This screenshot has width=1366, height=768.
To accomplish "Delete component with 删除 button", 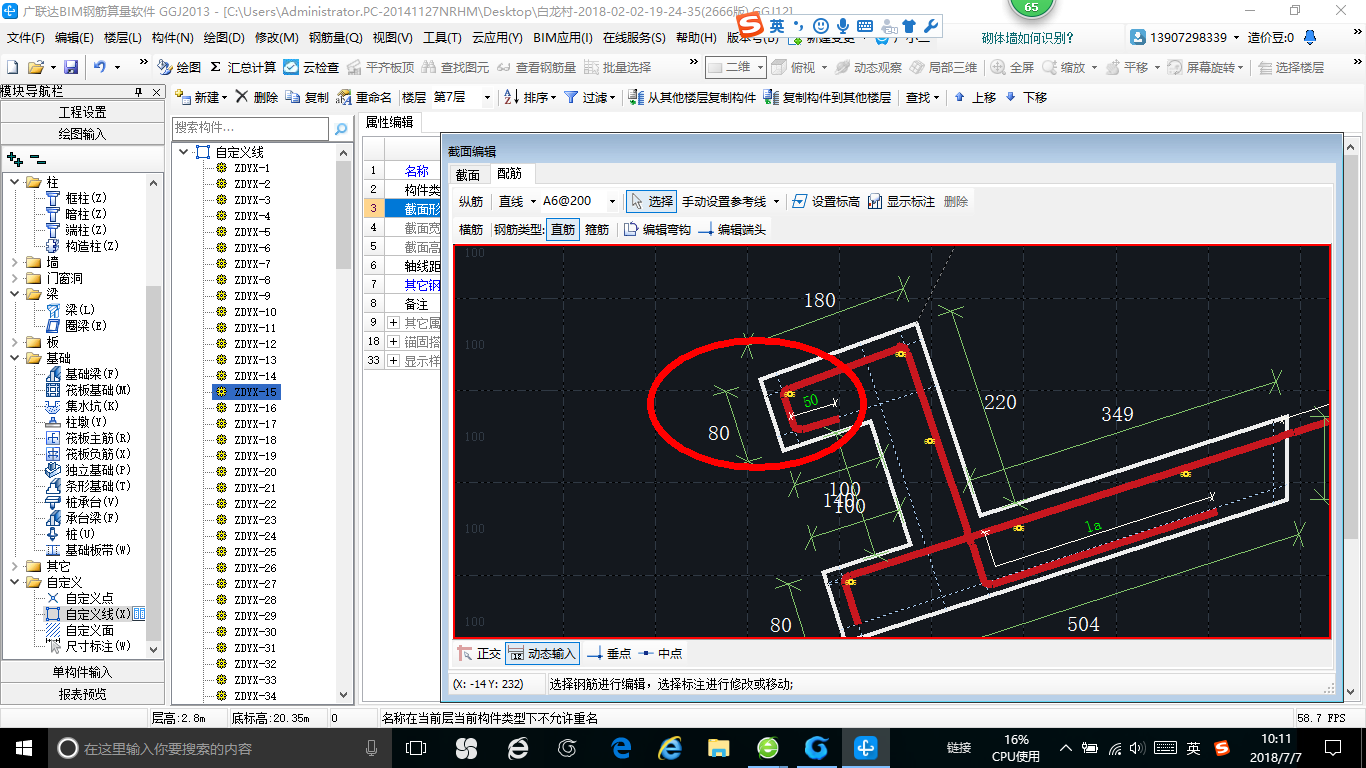I will tap(258, 97).
